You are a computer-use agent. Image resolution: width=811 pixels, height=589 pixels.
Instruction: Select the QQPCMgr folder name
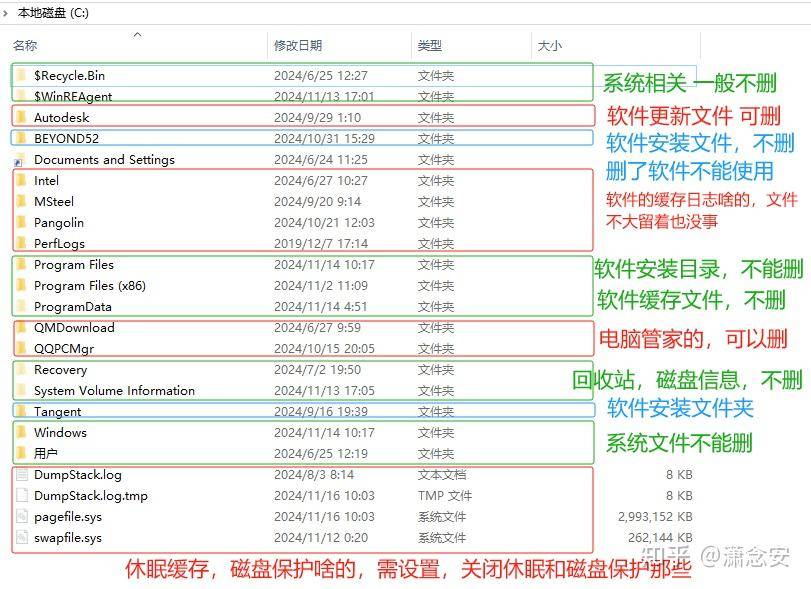click(x=64, y=349)
